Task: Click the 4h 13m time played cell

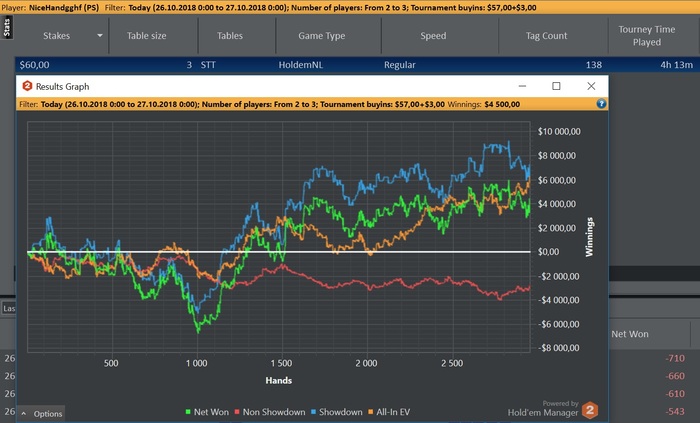Action: click(x=676, y=65)
